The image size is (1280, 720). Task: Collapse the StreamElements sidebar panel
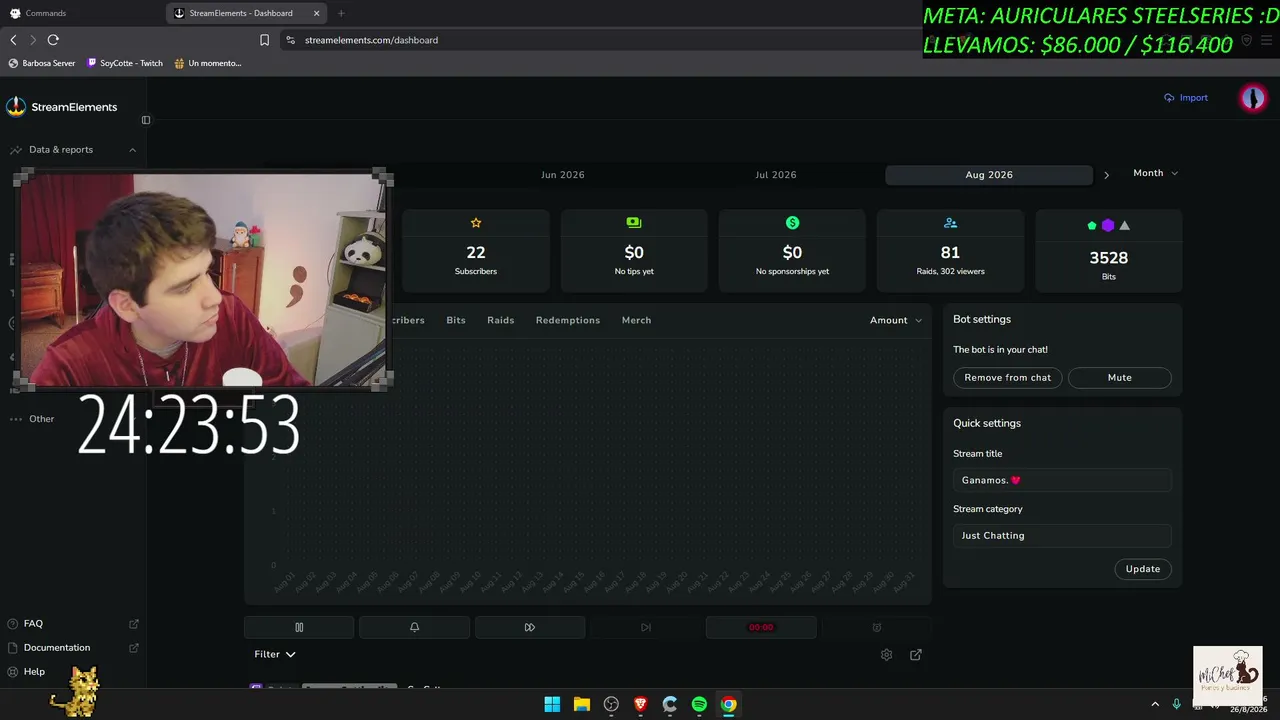[x=146, y=120]
